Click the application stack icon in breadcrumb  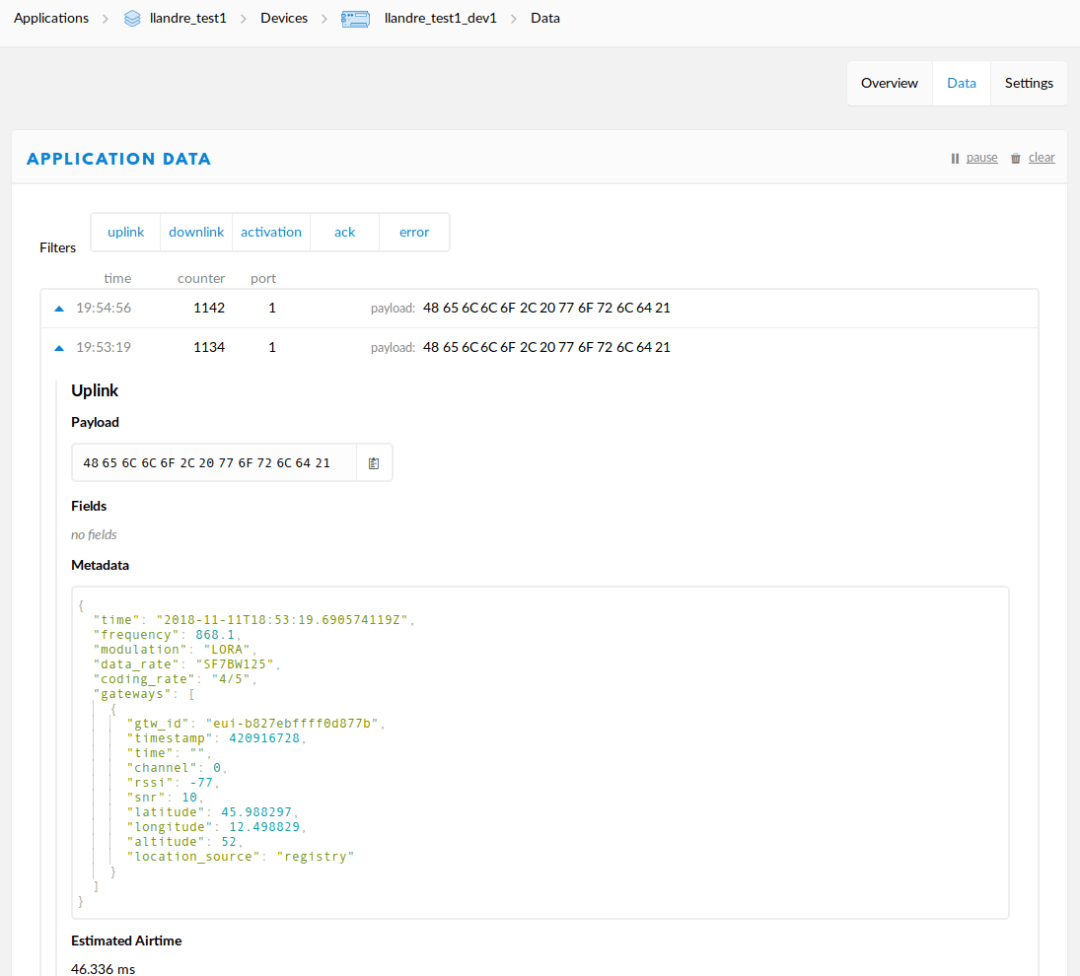point(132,18)
